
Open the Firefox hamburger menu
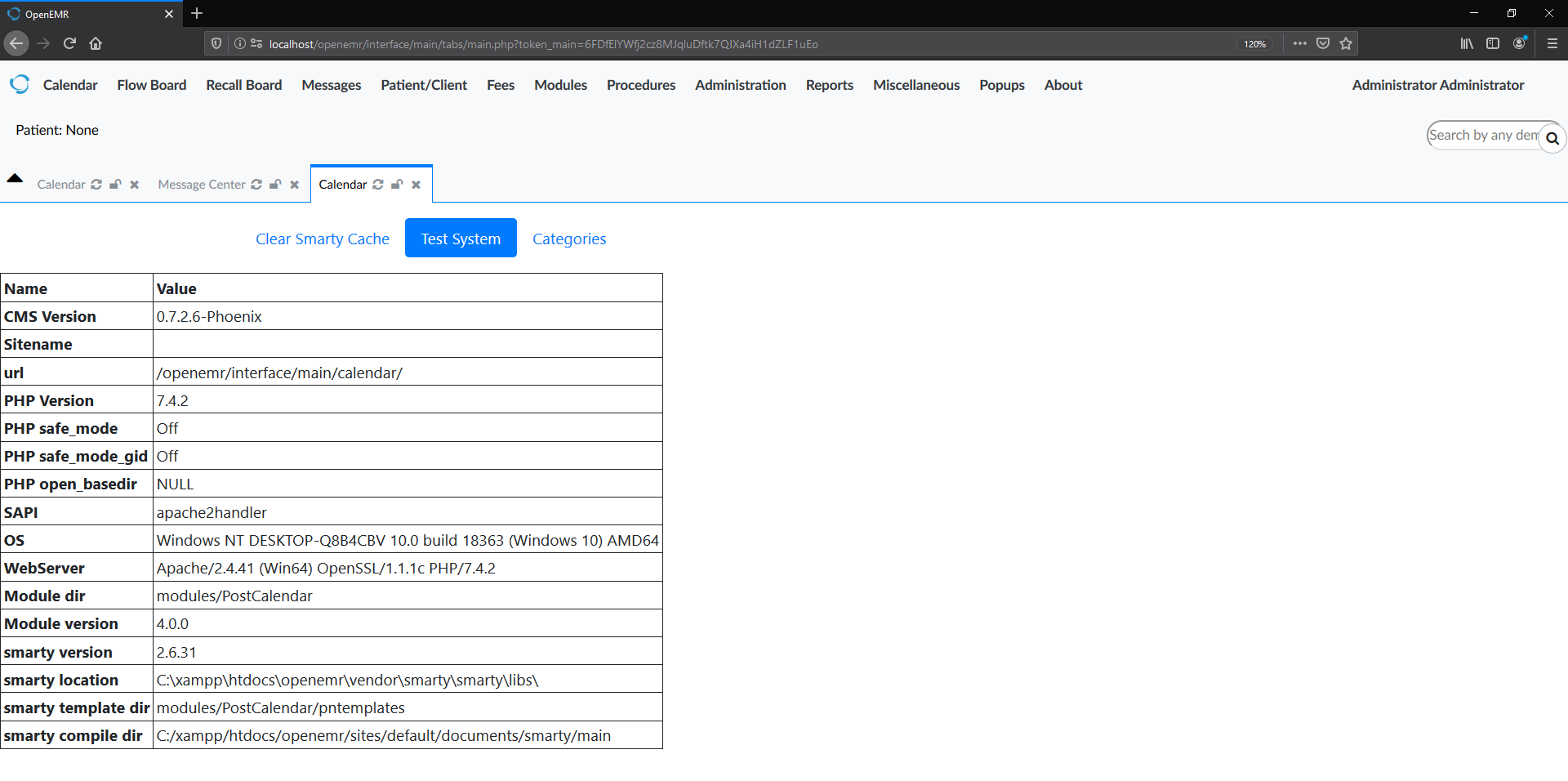click(x=1551, y=43)
